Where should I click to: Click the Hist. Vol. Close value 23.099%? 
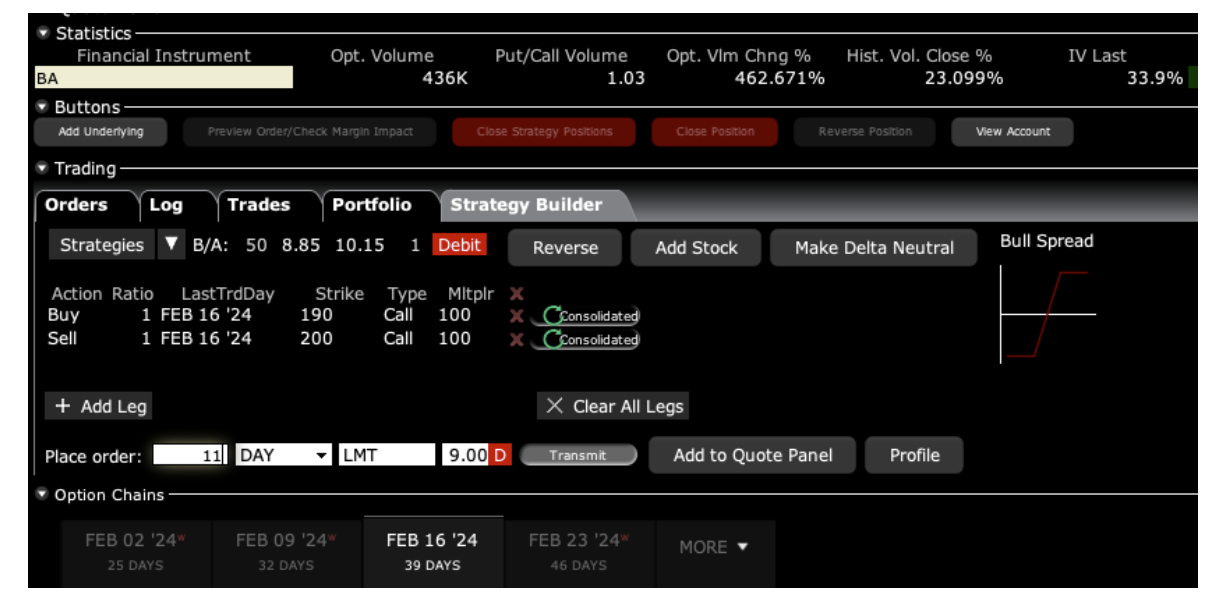[x=963, y=78]
